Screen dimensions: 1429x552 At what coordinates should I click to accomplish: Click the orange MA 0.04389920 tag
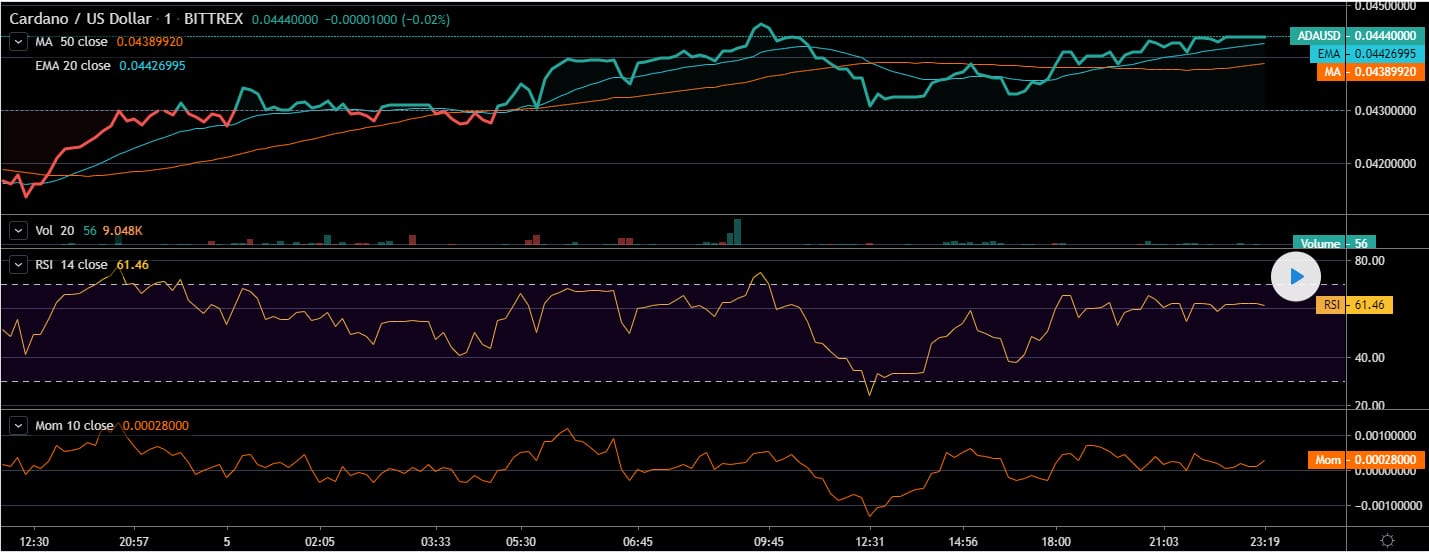tap(1370, 72)
